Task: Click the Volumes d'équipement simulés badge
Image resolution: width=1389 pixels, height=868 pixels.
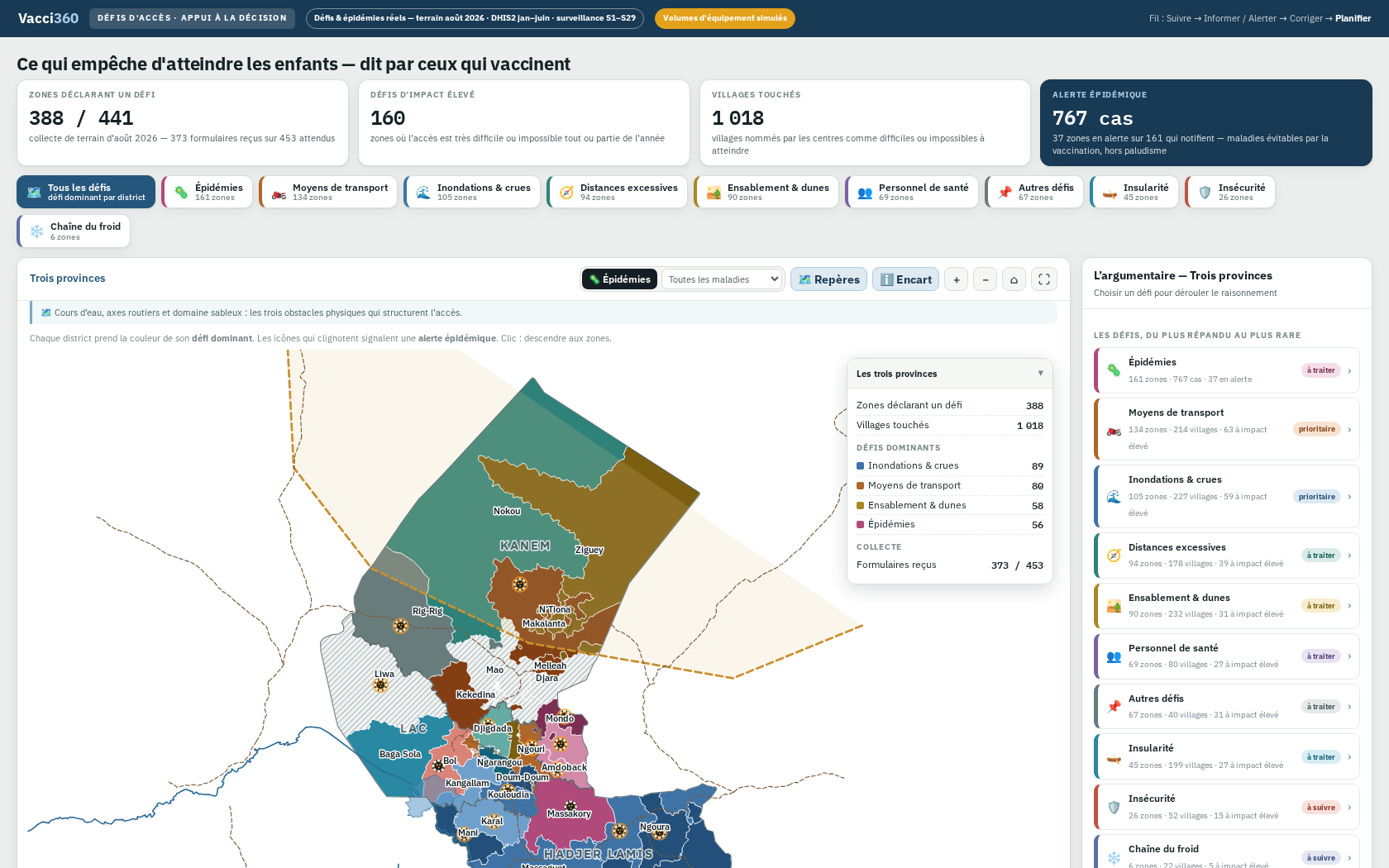Action: (725, 18)
